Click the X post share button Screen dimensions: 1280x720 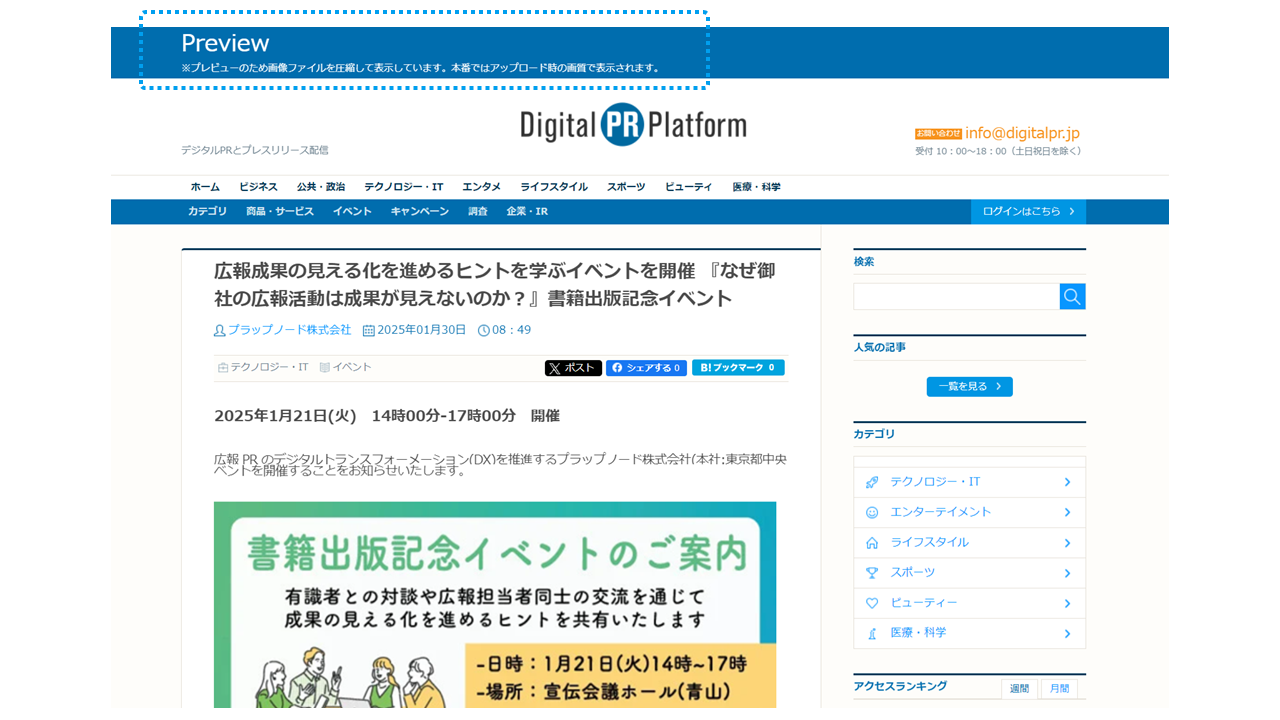tap(573, 368)
